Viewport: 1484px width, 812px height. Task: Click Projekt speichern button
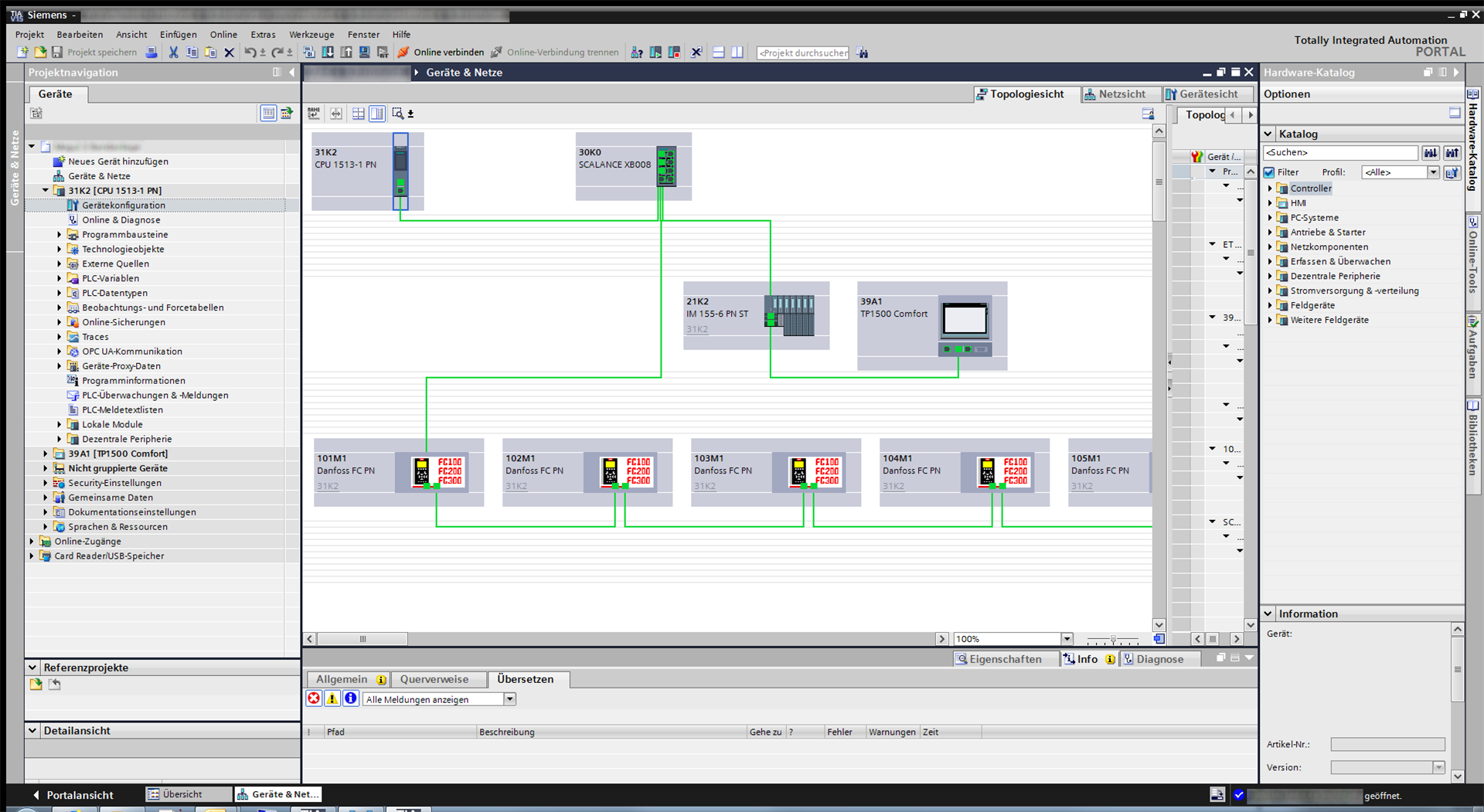point(94,53)
